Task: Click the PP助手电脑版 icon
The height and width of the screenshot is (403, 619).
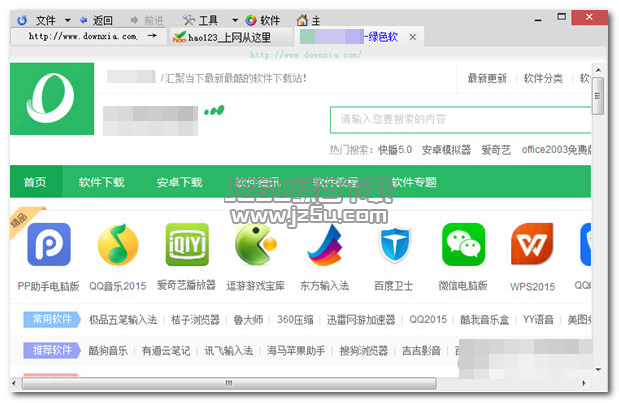Action: coord(49,244)
